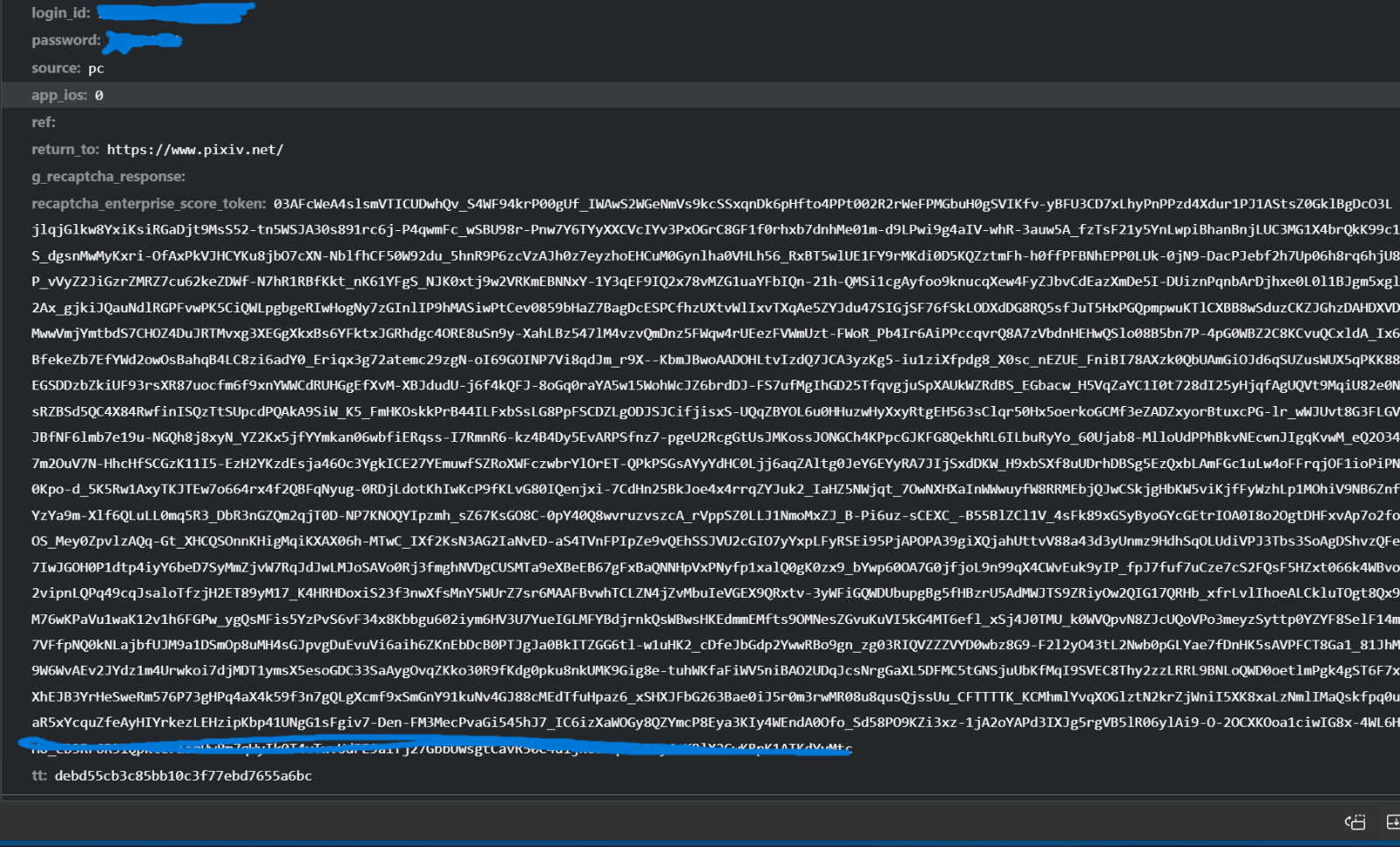
Task: Click the app_ios value 0
Action: click(99, 95)
